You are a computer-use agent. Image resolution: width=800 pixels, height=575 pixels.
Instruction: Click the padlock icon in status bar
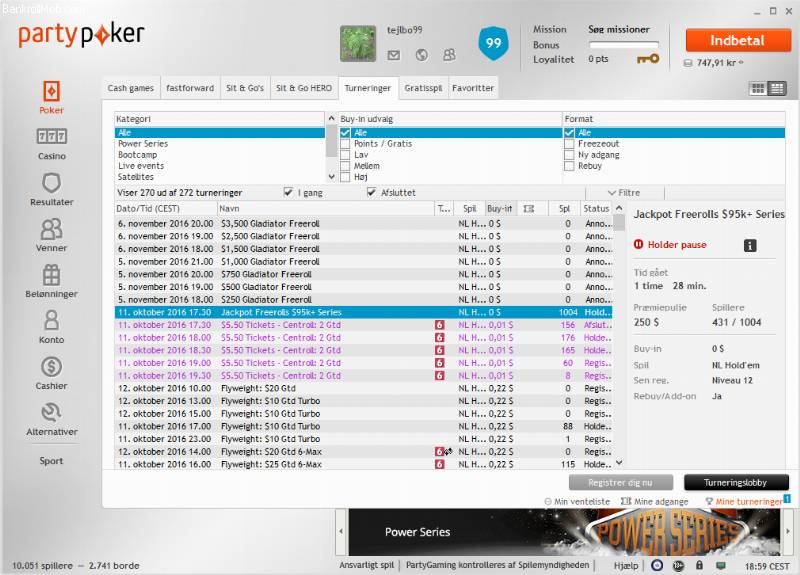click(699, 565)
